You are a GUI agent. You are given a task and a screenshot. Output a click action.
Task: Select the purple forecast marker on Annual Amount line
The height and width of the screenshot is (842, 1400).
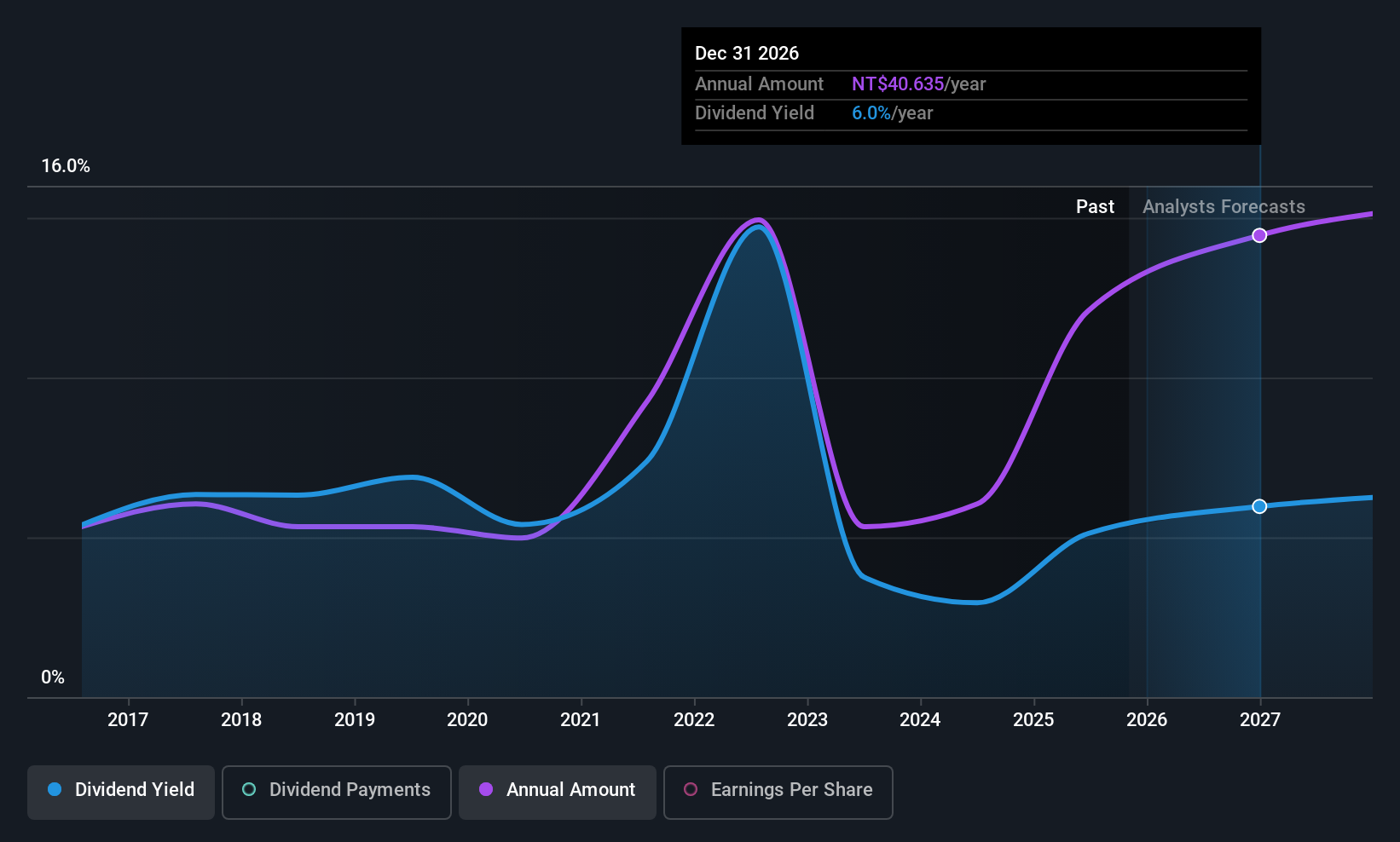click(x=1260, y=235)
